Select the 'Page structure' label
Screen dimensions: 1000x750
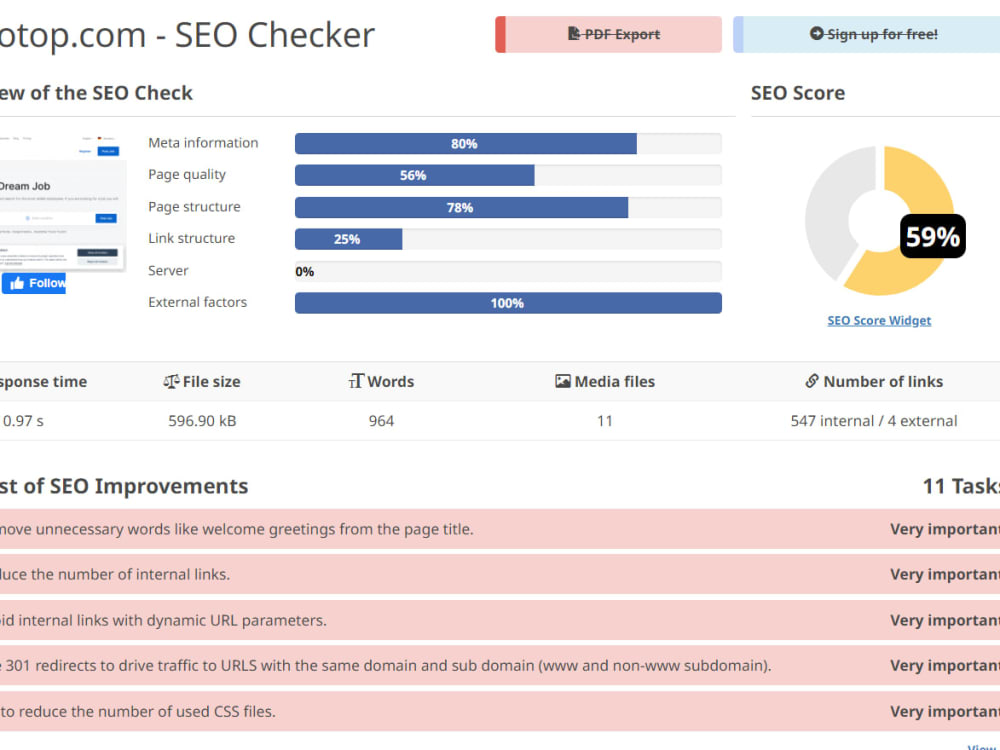(x=194, y=207)
